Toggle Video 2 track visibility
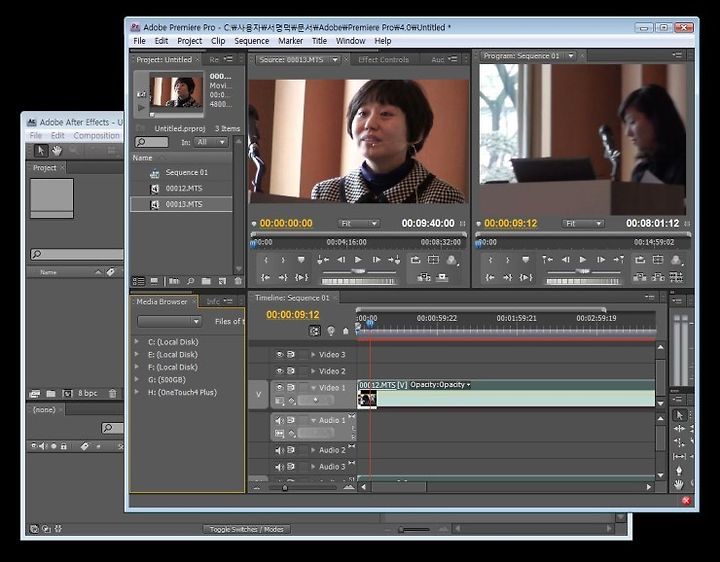 pyautogui.click(x=279, y=371)
